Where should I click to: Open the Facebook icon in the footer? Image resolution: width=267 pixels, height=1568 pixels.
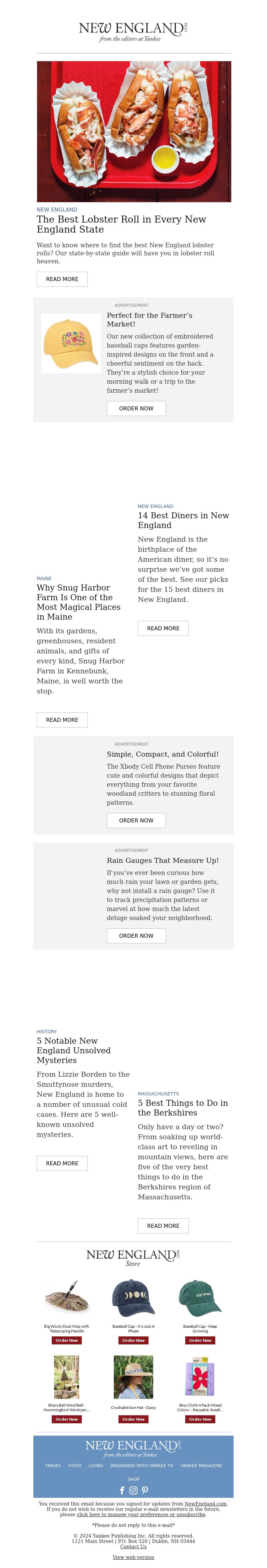pos(122,1490)
